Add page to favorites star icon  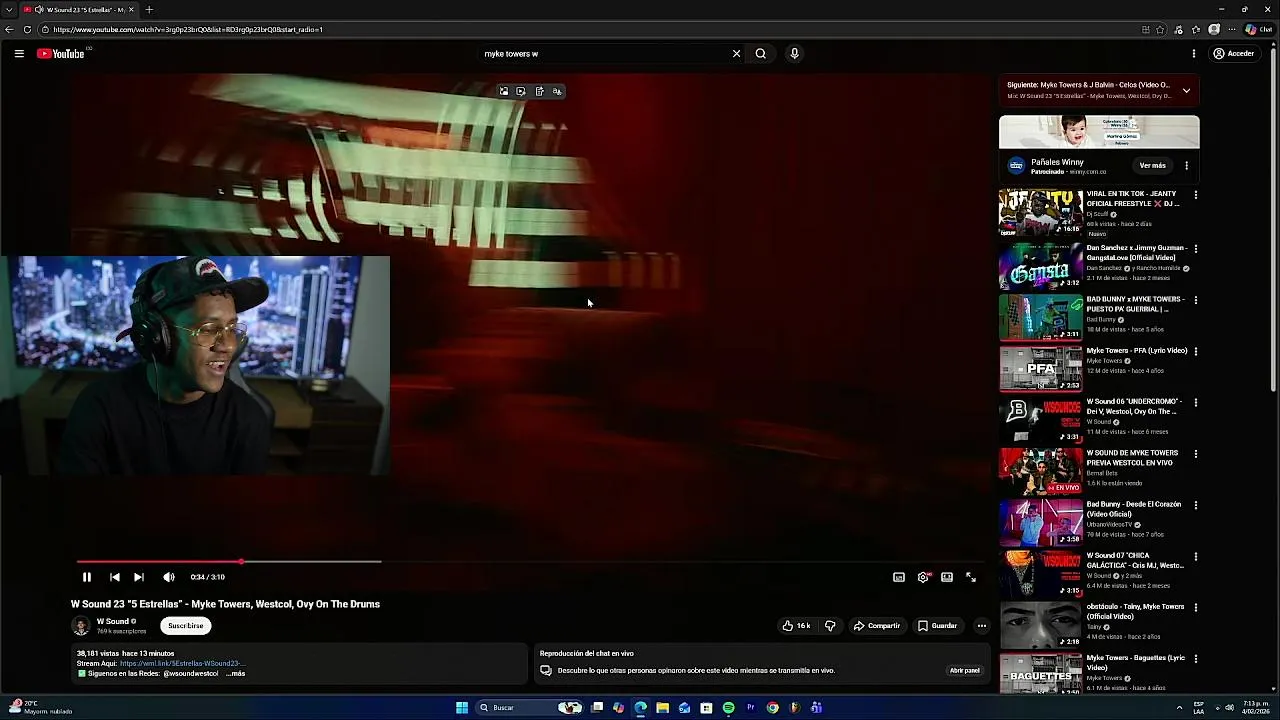coord(1160,30)
